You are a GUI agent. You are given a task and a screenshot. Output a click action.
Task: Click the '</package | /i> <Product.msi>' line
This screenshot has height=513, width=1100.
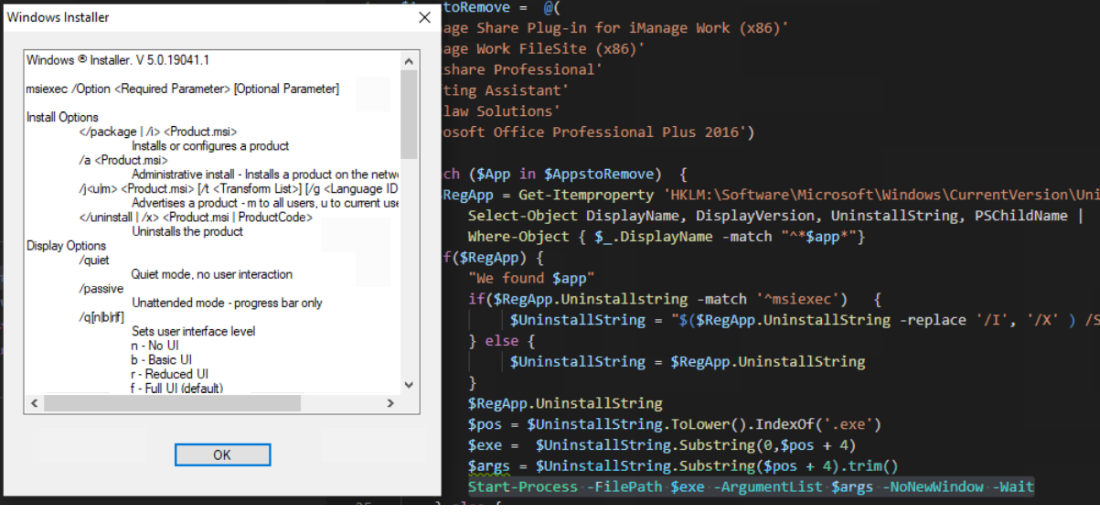[158, 132]
